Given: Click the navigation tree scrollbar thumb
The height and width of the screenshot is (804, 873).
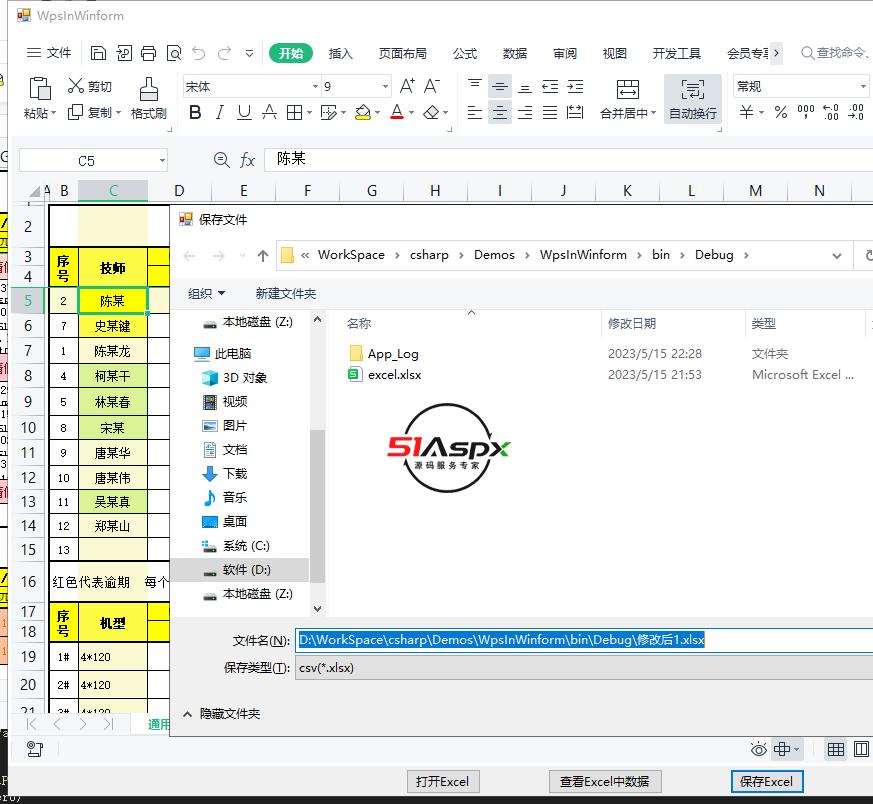Looking at the screenshot, I should pos(317,506).
